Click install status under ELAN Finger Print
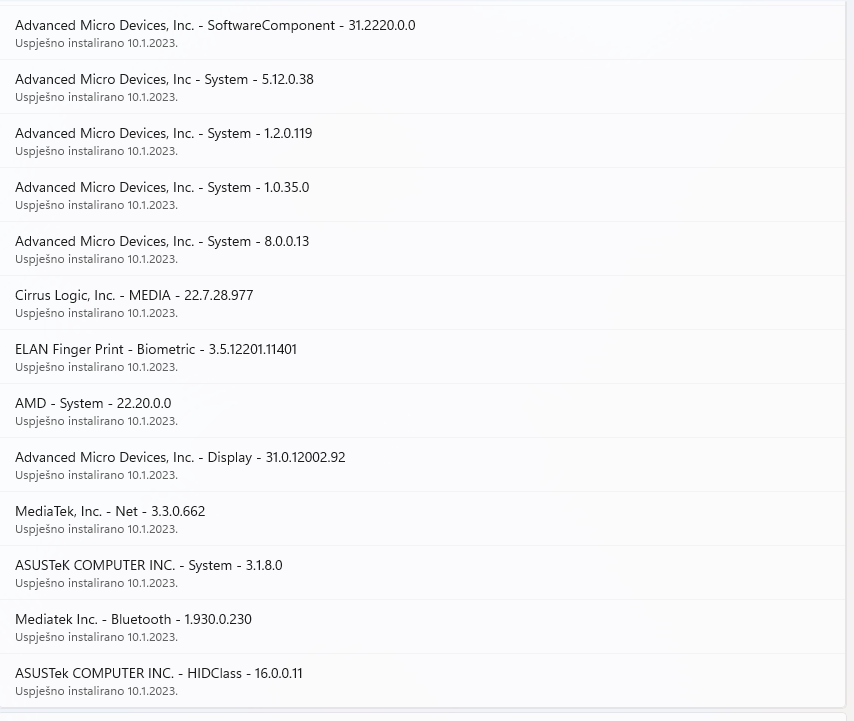The height and width of the screenshot is (721, 854). tap(96, 367)
